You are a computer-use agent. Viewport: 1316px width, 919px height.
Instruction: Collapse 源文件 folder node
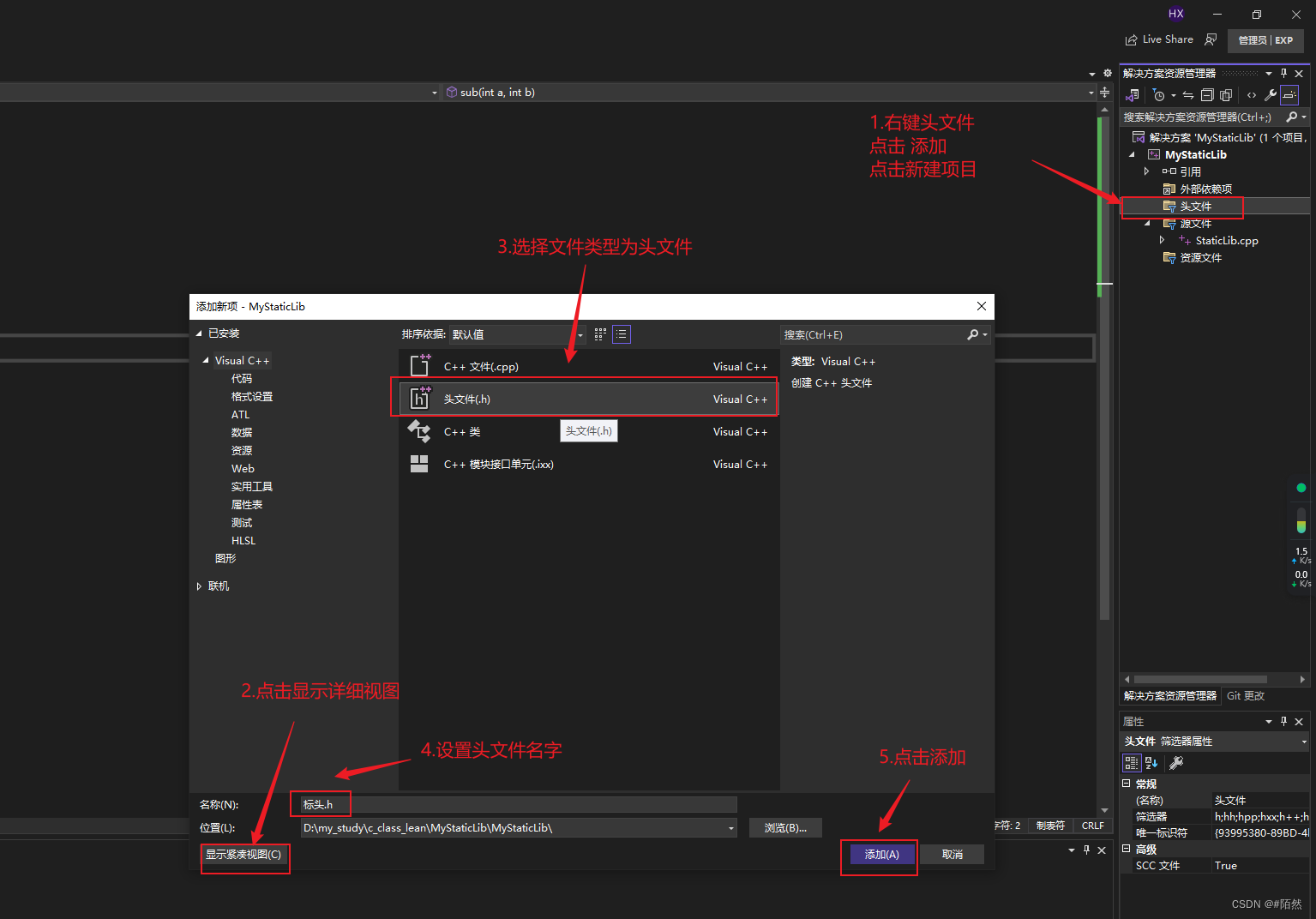[1147, 223]
